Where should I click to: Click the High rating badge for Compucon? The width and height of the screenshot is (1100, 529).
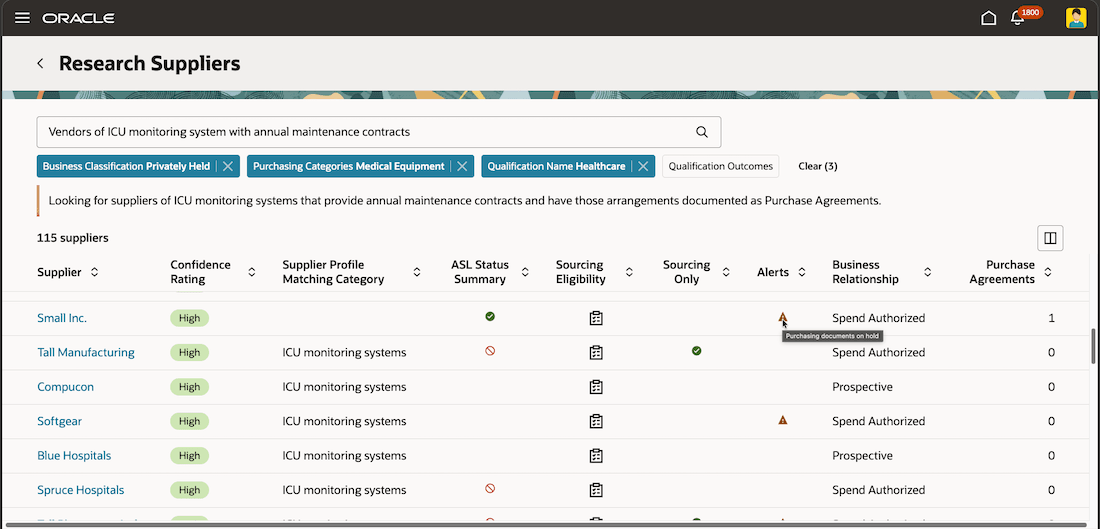tap(189, 387)
